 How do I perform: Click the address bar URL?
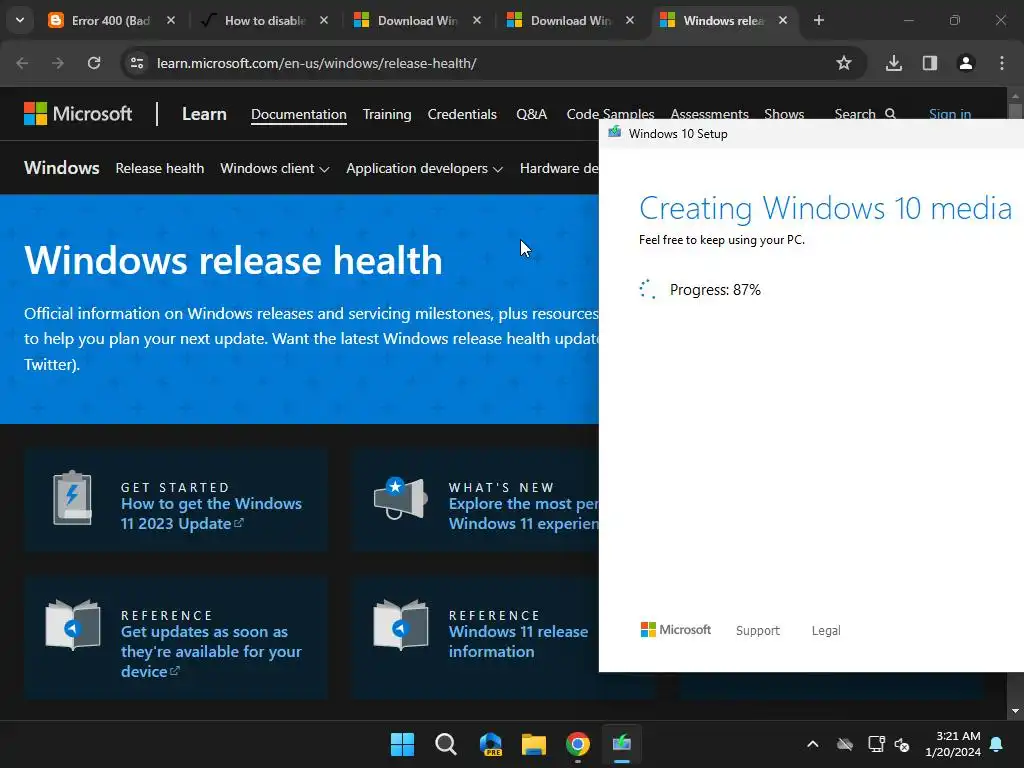point(317,63)
